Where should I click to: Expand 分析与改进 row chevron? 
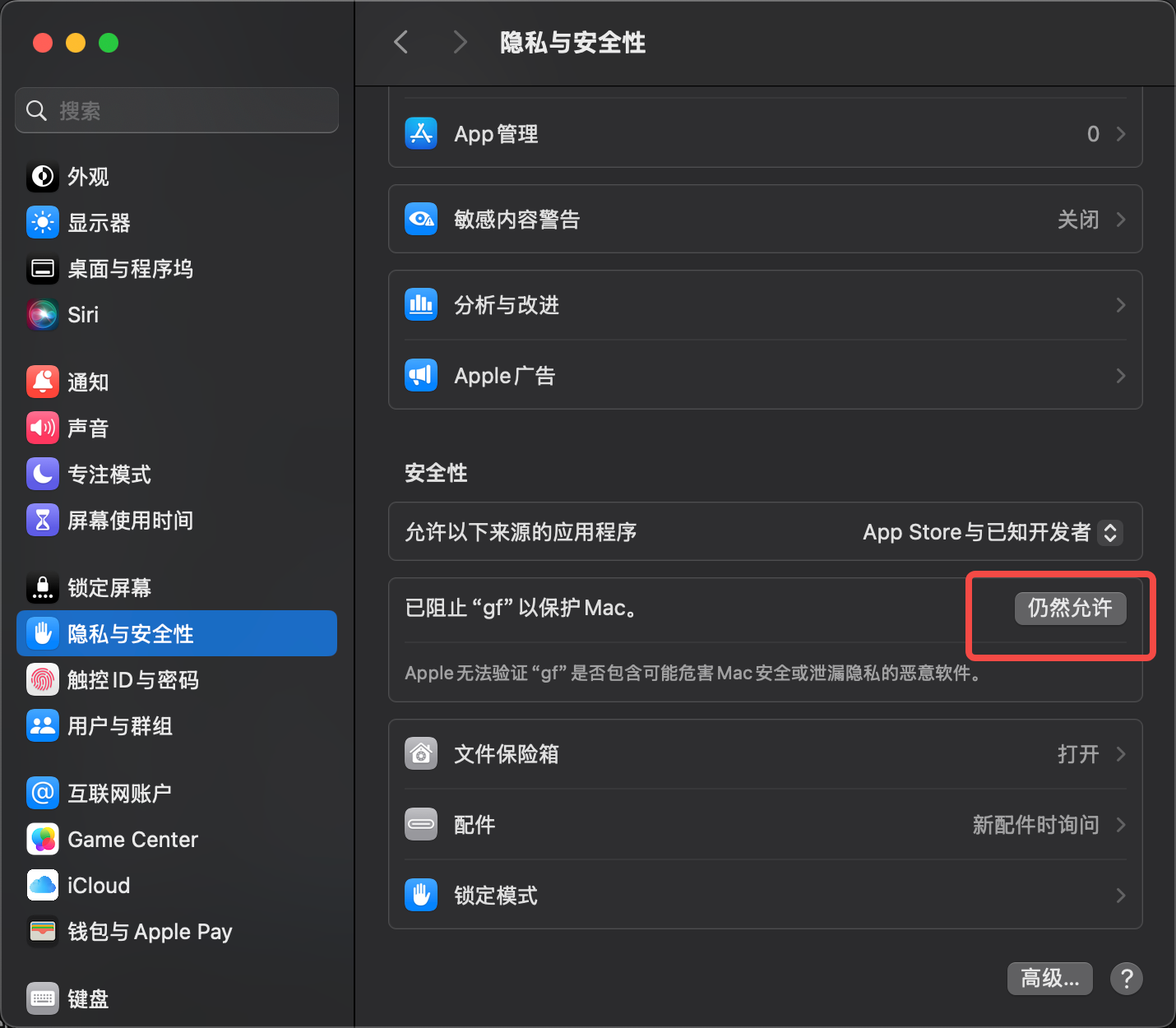pos(1121,305)
